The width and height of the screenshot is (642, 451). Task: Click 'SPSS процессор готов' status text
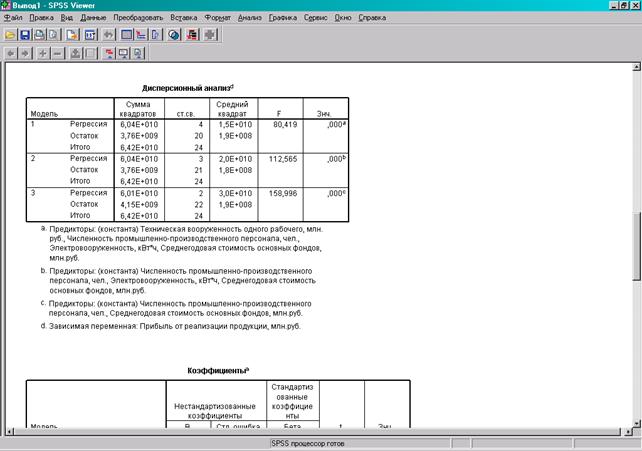pyautogui.click(x=307, y=443)
